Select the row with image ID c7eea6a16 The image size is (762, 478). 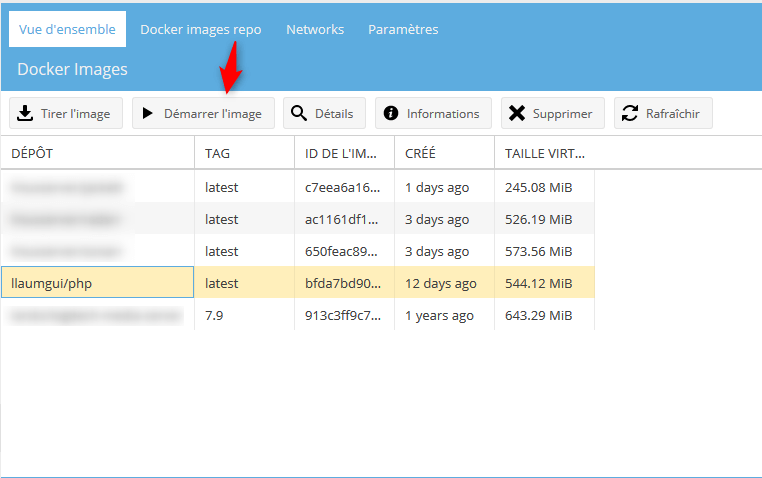(343, 187)
